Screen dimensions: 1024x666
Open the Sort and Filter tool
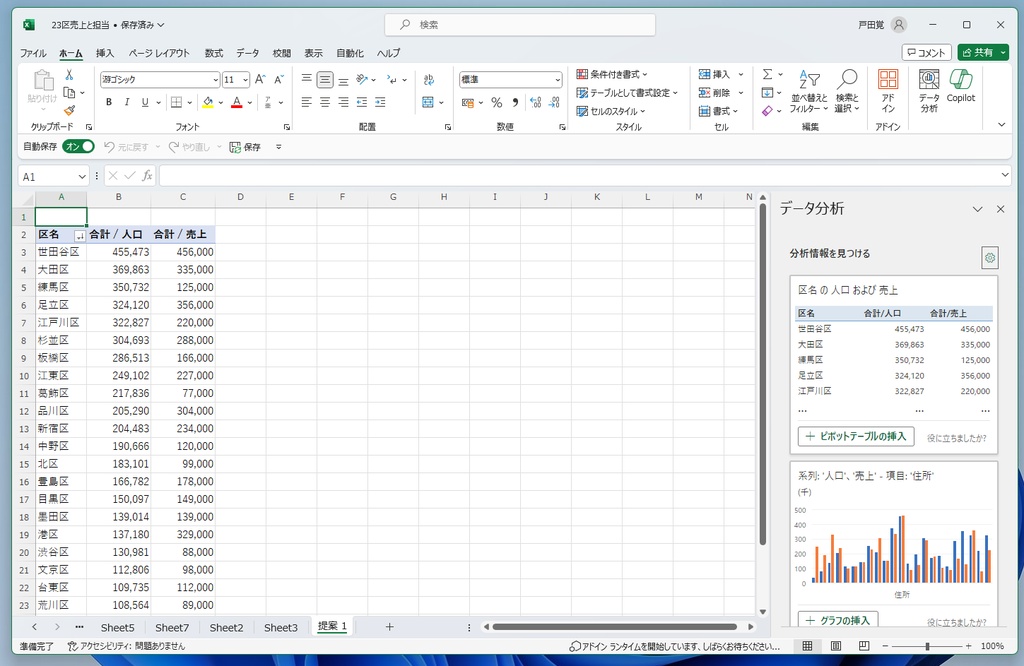click(809, 91)
